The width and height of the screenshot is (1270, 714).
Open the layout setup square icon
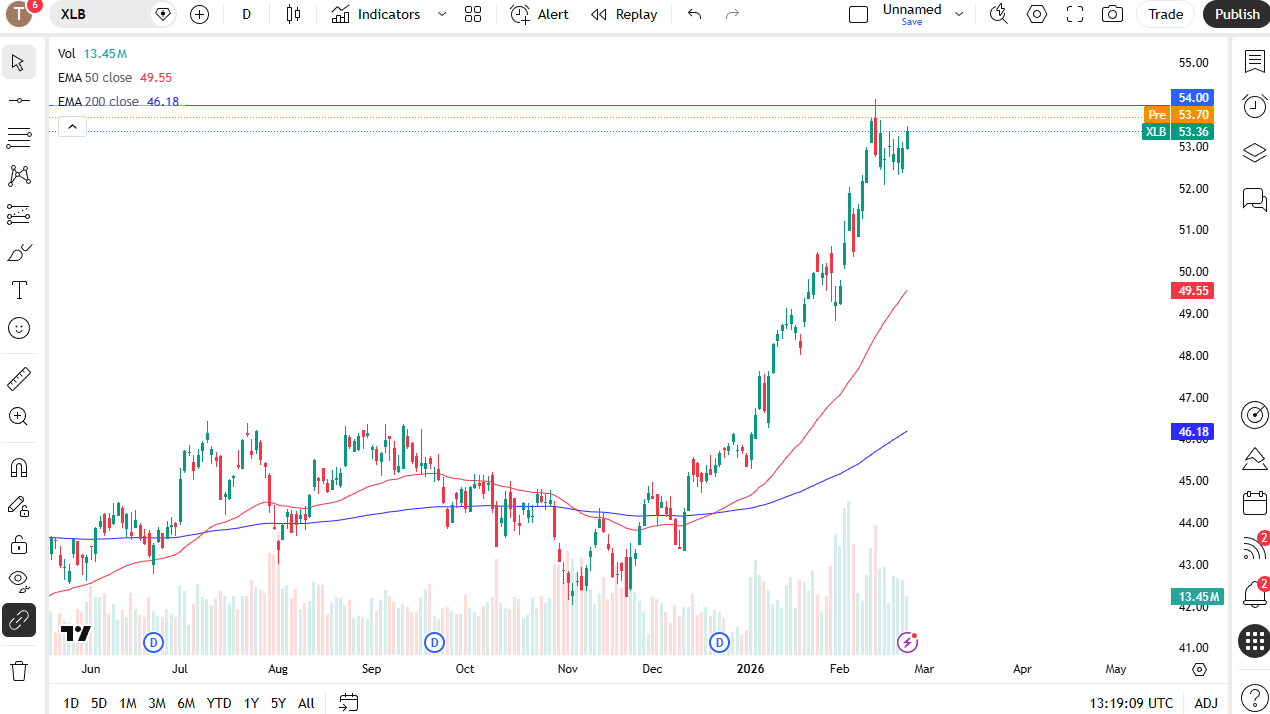tap(858, 14)
